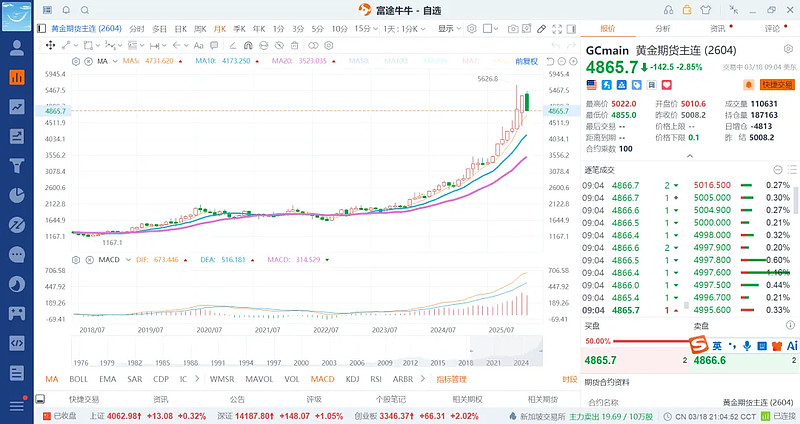This screenshot has width=800, height=424.
Task: Open the orange shopping bag icon
Action: click(687, 10)
